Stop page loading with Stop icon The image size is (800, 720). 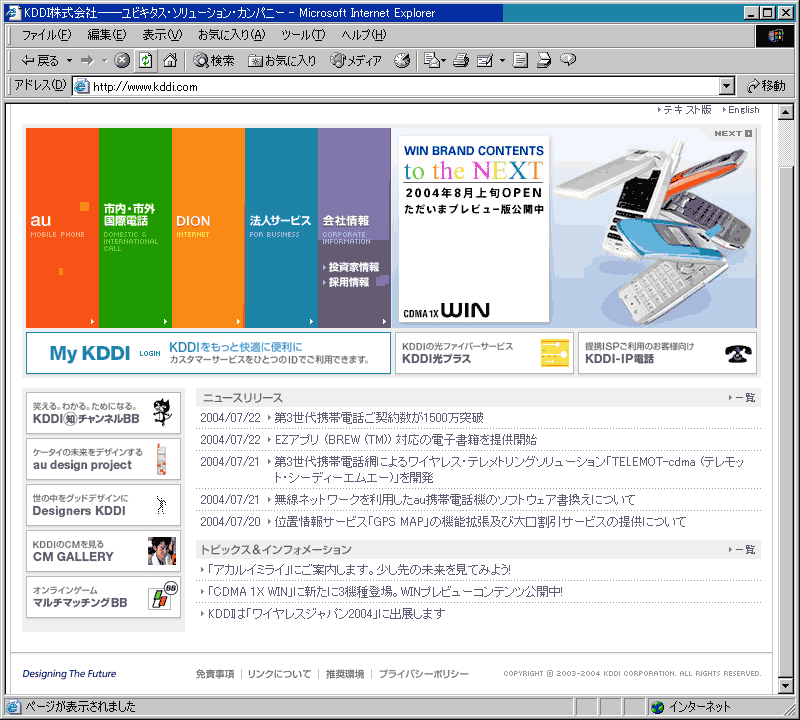coord(121,61)
